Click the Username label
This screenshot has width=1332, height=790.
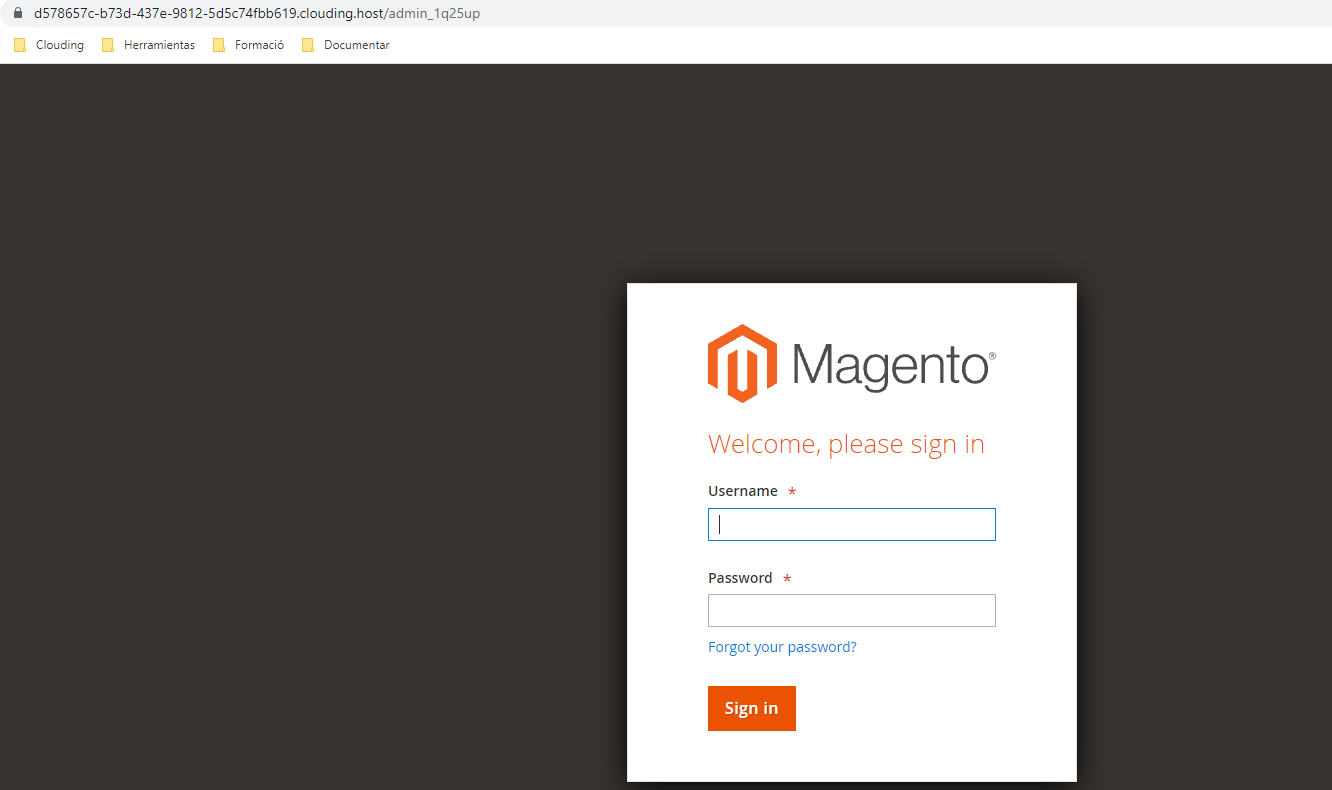point(742,491)
